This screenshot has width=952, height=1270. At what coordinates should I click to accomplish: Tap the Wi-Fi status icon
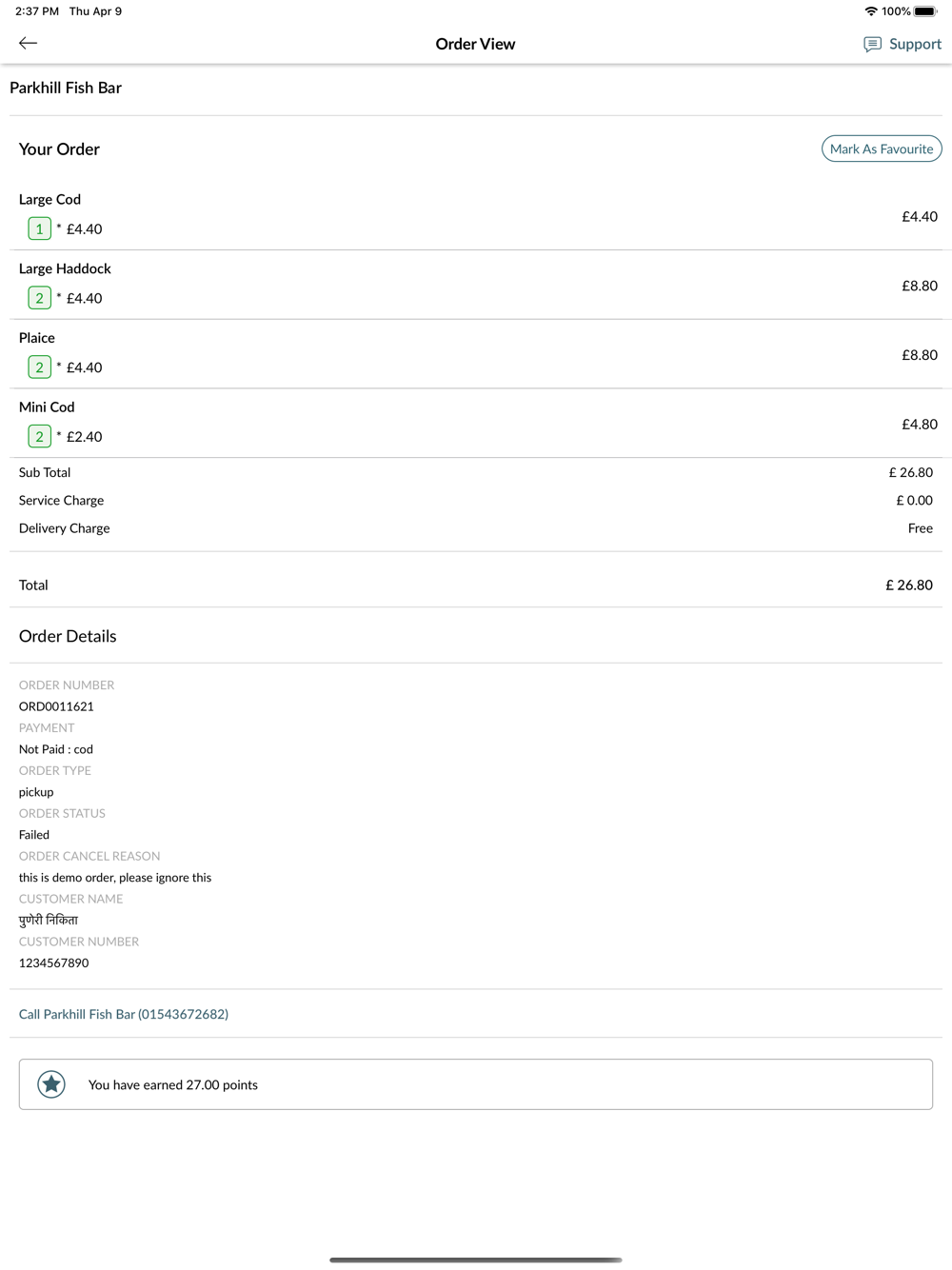pyautogui.click(x=870, y=11)
